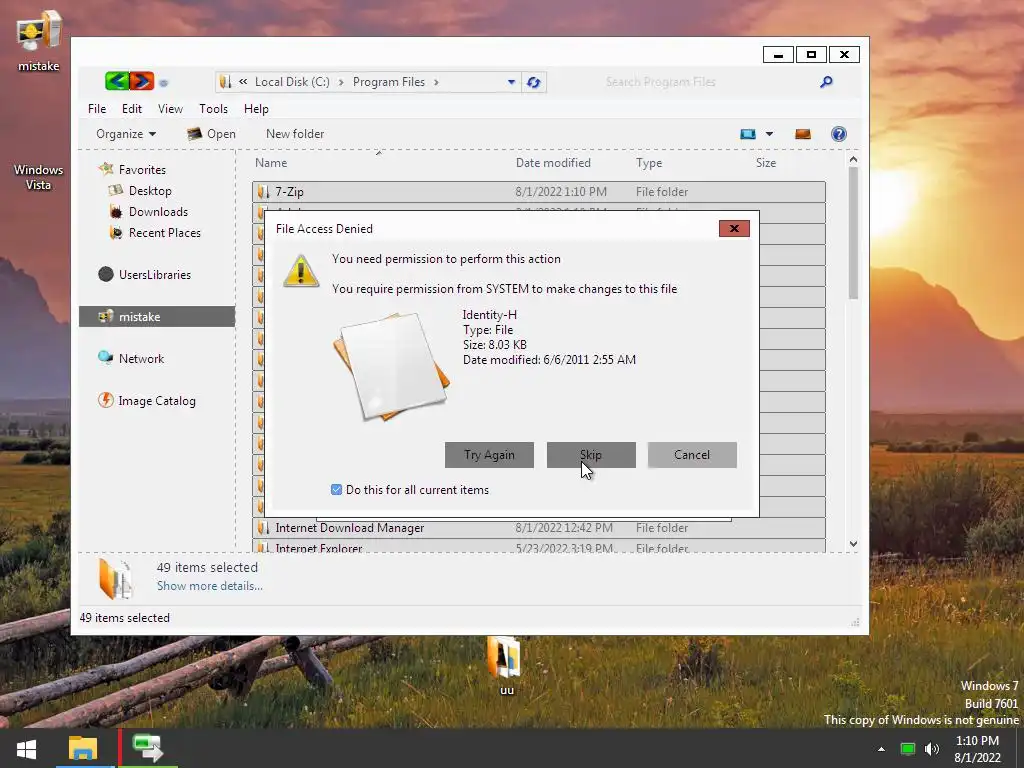
Task: Expand the Organize dropdown
Action: [125, 134]
